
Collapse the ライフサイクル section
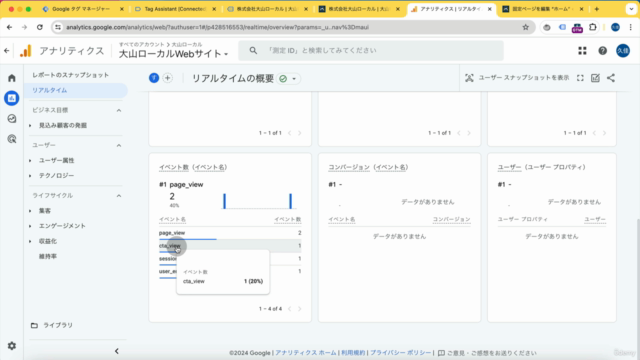click(119, 196)
